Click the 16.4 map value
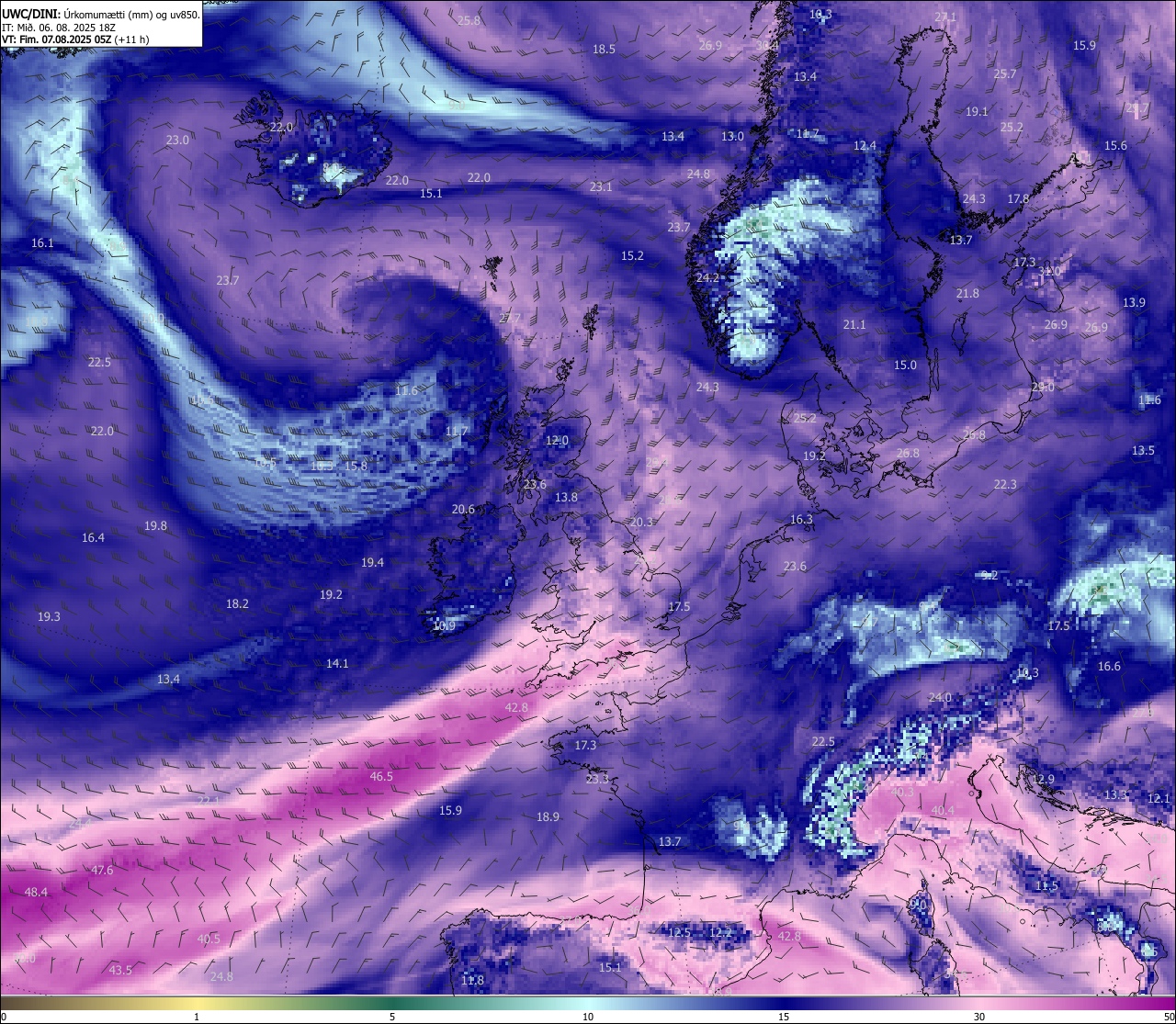The width and height of the screenshot is (1176, 1024). [93, 537]
